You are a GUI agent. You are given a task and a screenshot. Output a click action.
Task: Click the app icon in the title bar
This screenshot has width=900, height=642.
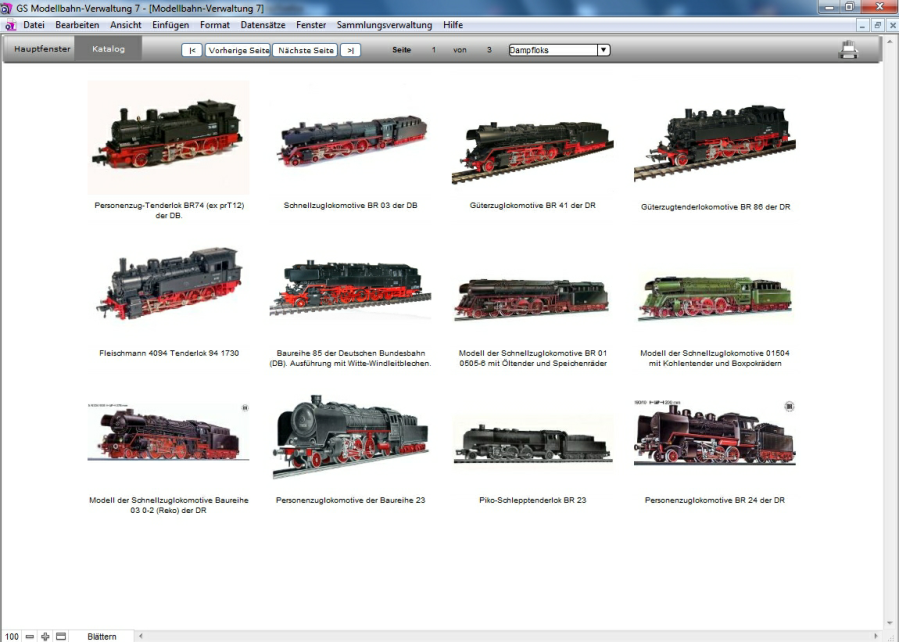(6, 8)
